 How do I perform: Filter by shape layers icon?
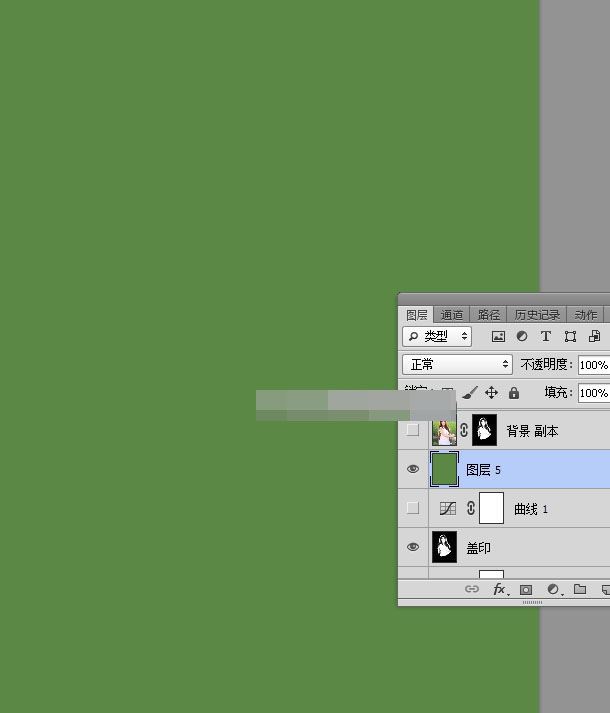pos(570,336)
